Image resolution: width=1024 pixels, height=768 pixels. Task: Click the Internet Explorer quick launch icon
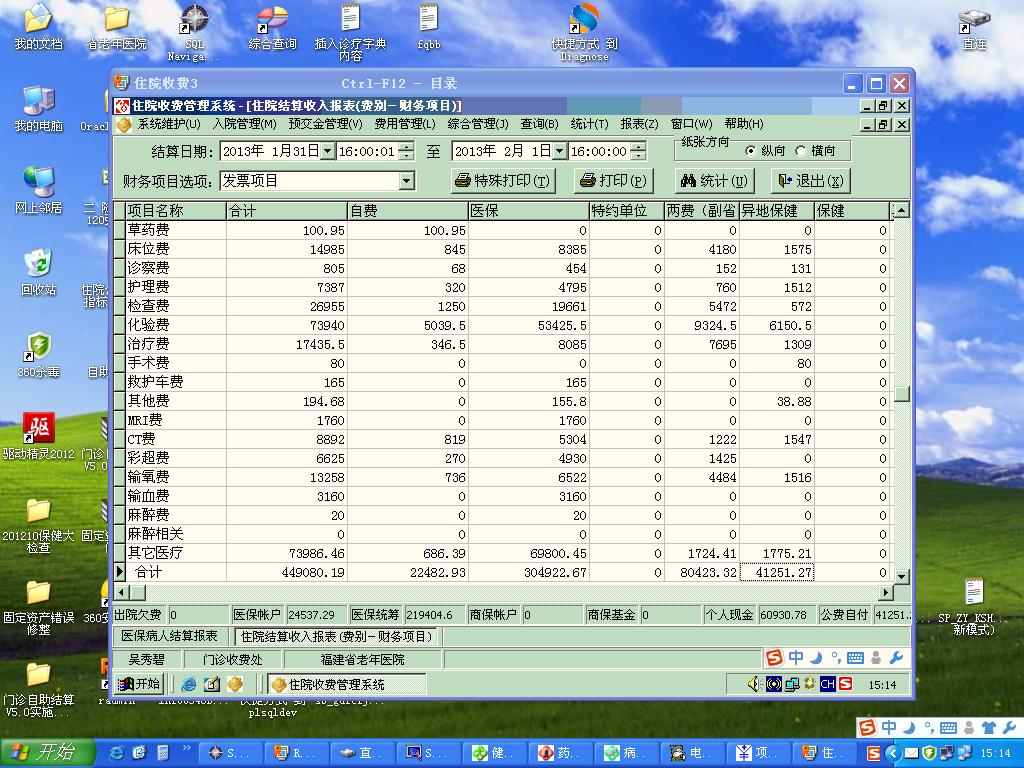pyautogui.click(x=117, y=752)
